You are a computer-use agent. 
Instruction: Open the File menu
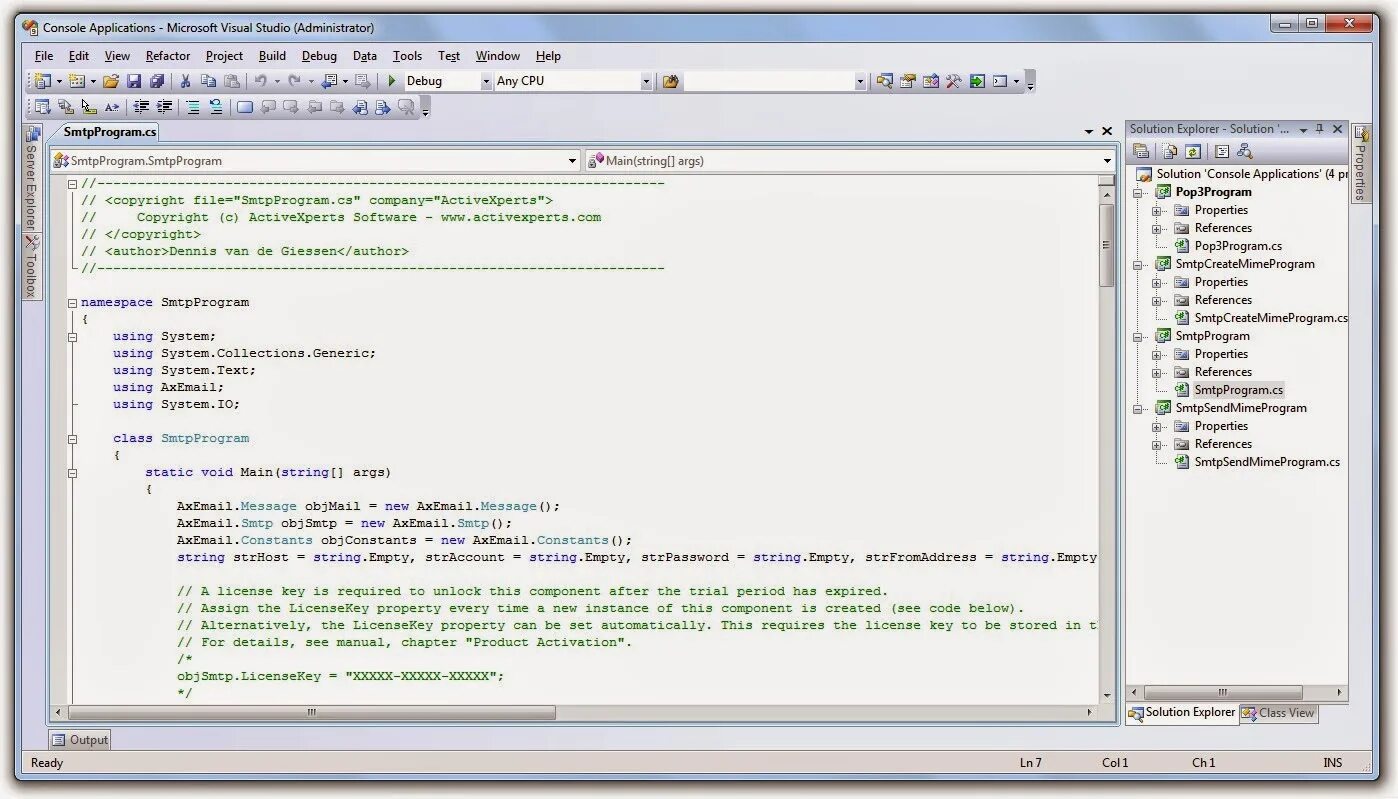coord(43,56)
